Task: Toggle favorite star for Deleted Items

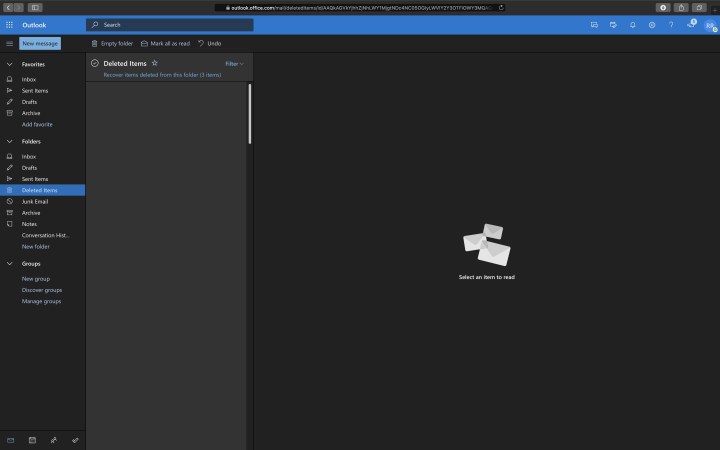Action: (155, 63)
